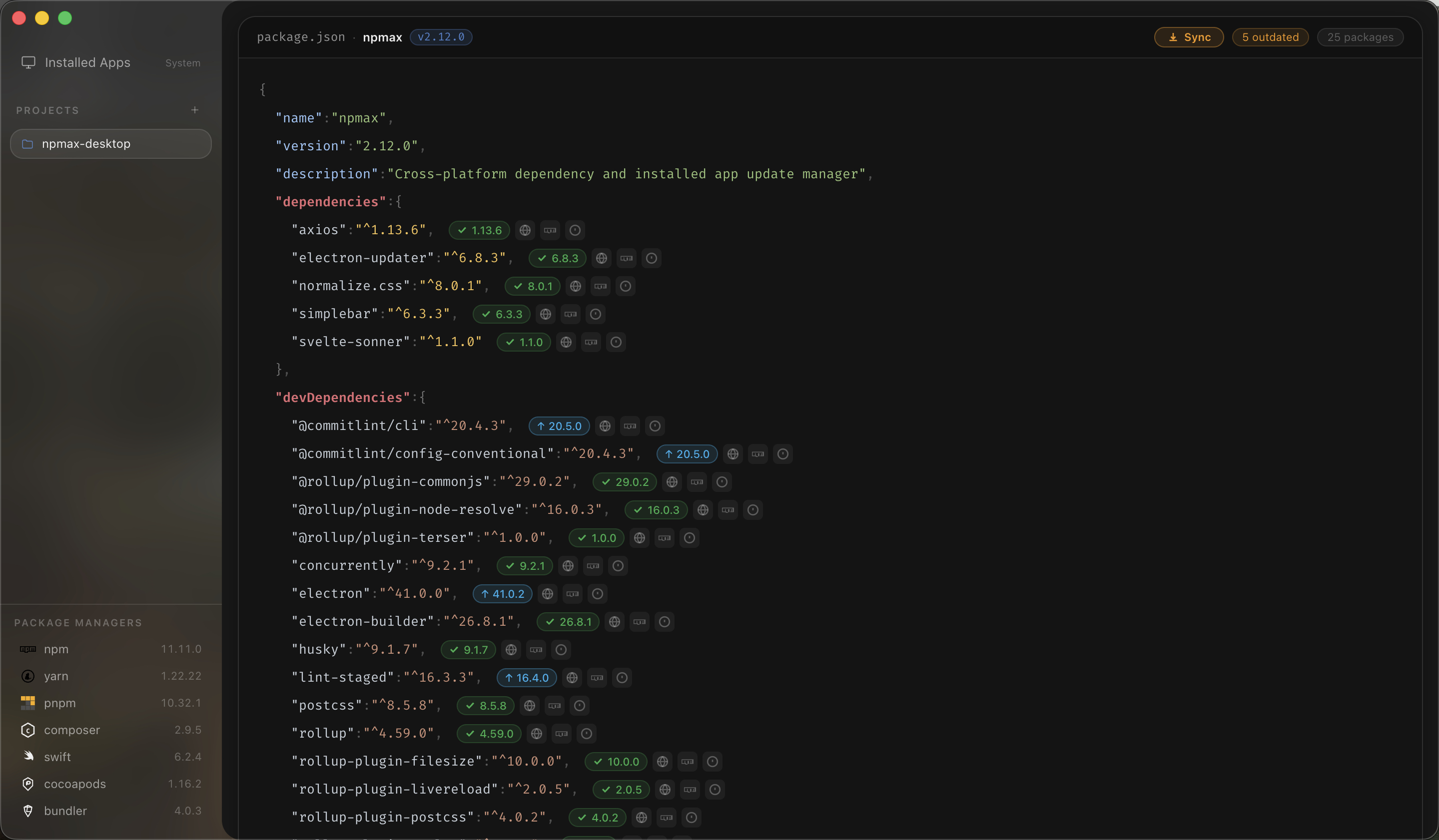The height and width of the screenshot is (840, 1439).
Task: Select the cocoapods shield icon
Action: point(28,784)
